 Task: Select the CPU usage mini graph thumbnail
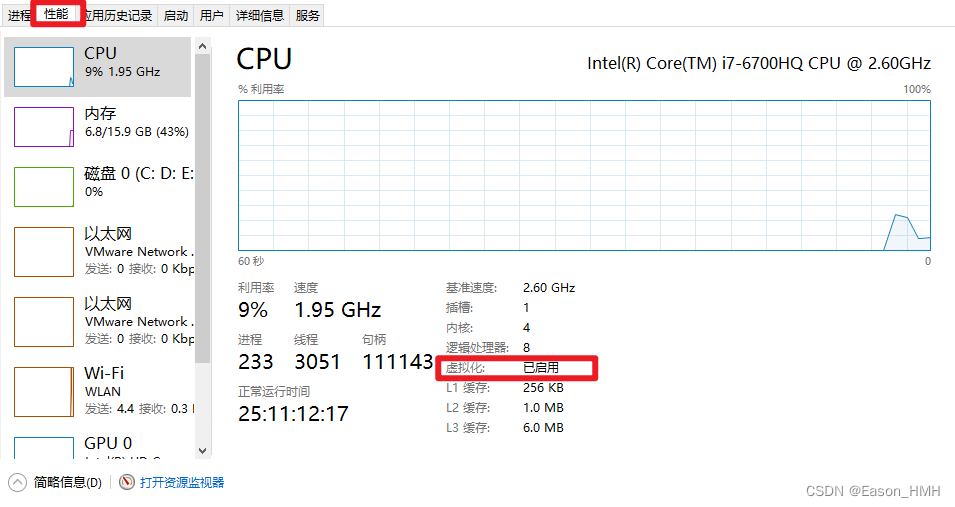[44, 67]
